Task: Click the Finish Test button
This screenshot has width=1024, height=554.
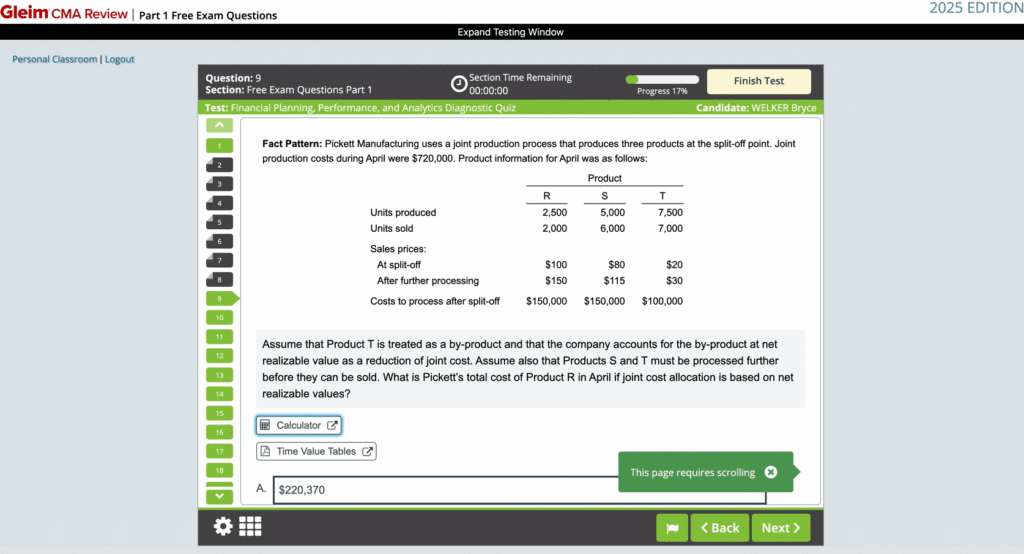Action: point(759,81)
